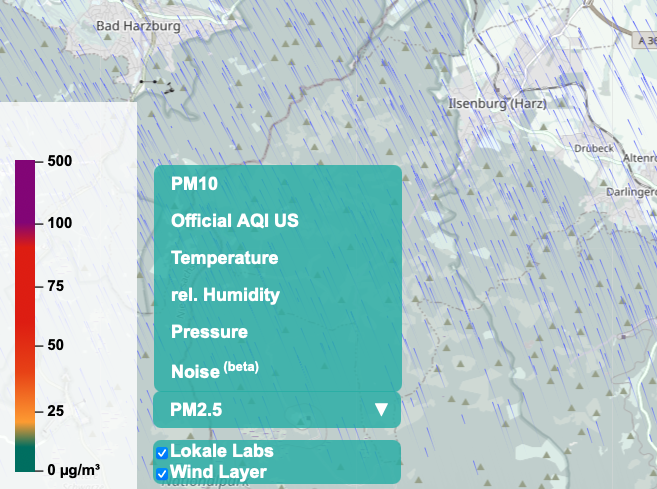Pick the Pressure option
Image resolution: width=657 pixels, height=489 pixels.
(209, 332)
